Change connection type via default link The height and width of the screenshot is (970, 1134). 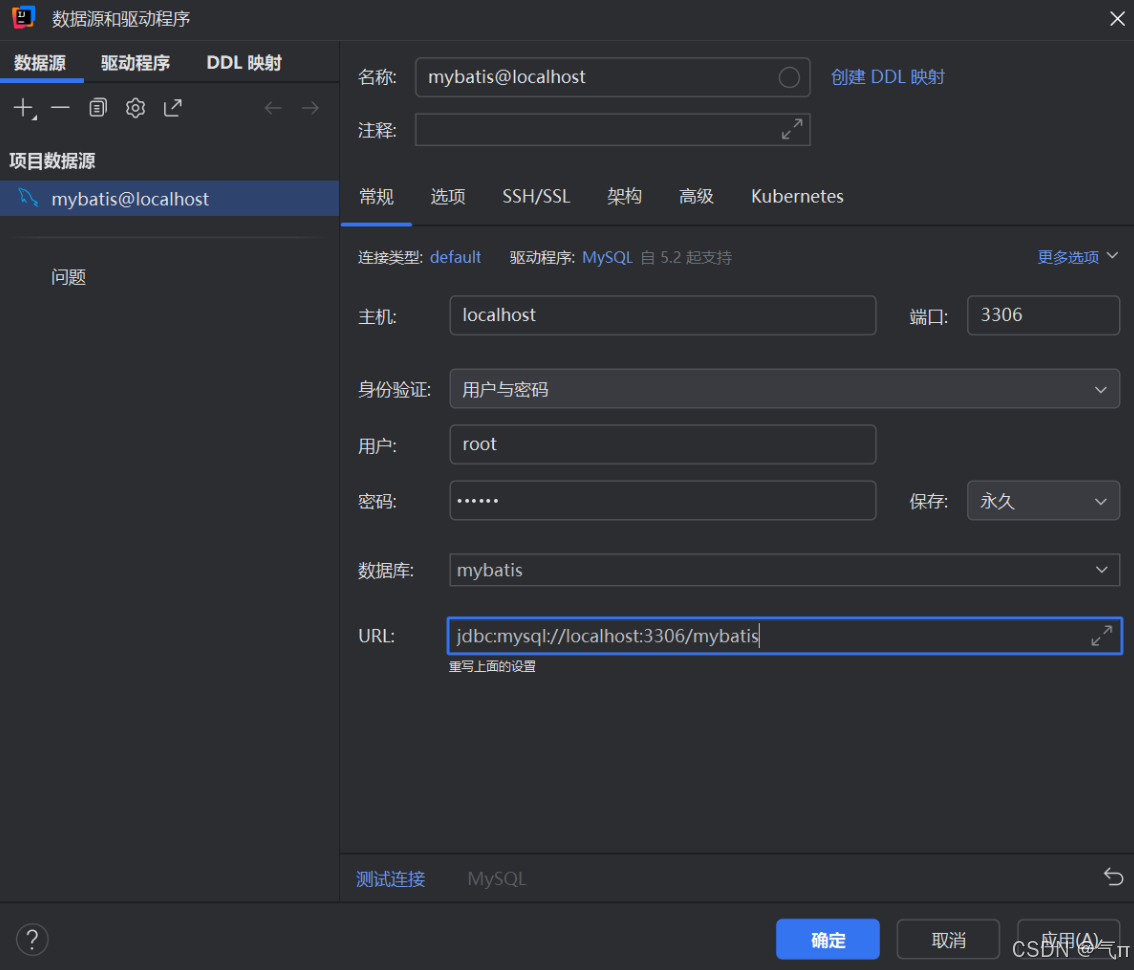point(455,257)
